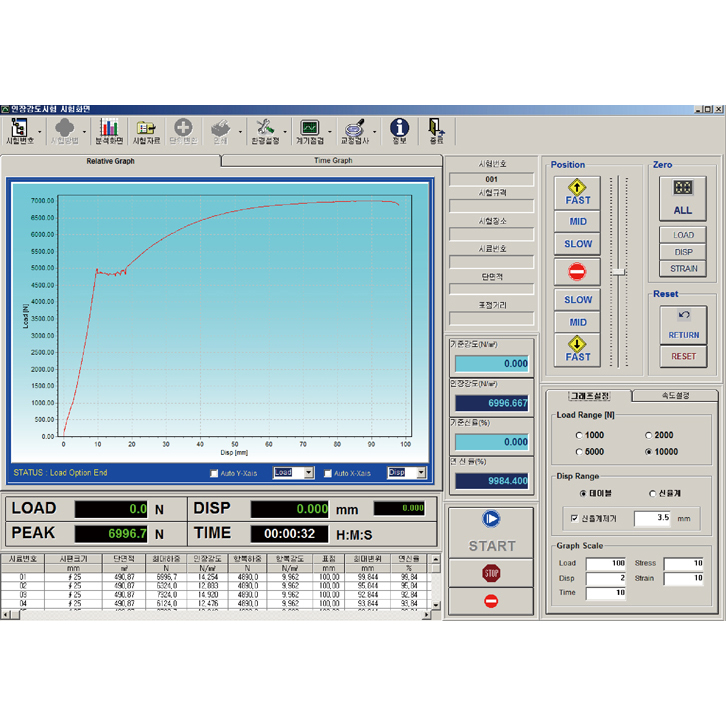
Task: Select row 01 in results table
Action: click(x=216, y=577)
